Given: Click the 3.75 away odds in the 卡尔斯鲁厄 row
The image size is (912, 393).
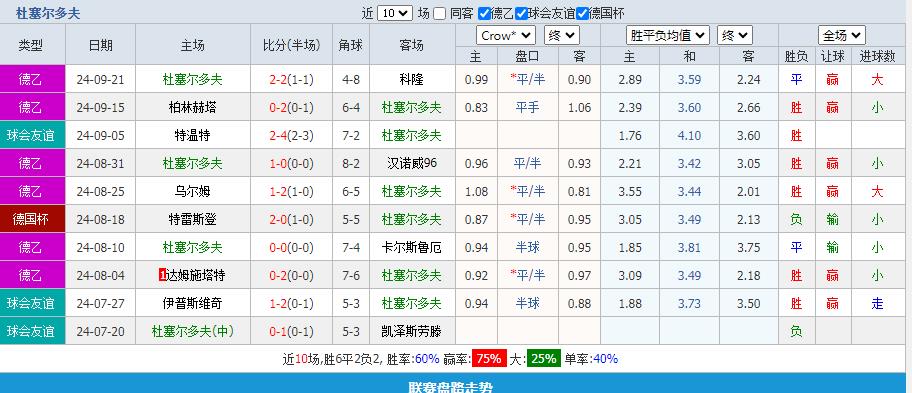Looking at the screenshot, I should tap(749, 247).
